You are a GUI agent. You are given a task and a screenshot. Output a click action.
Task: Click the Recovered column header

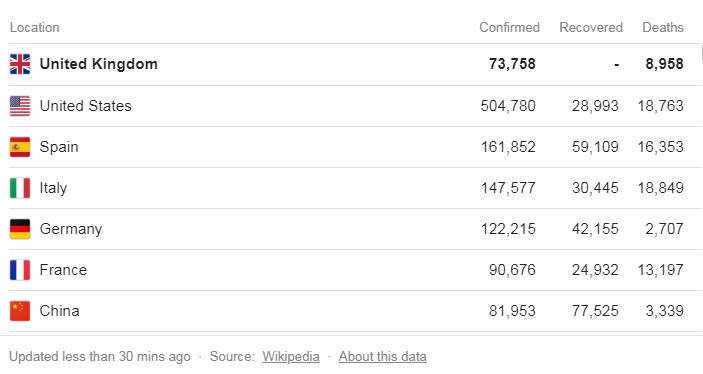click(x=591, y=27)
